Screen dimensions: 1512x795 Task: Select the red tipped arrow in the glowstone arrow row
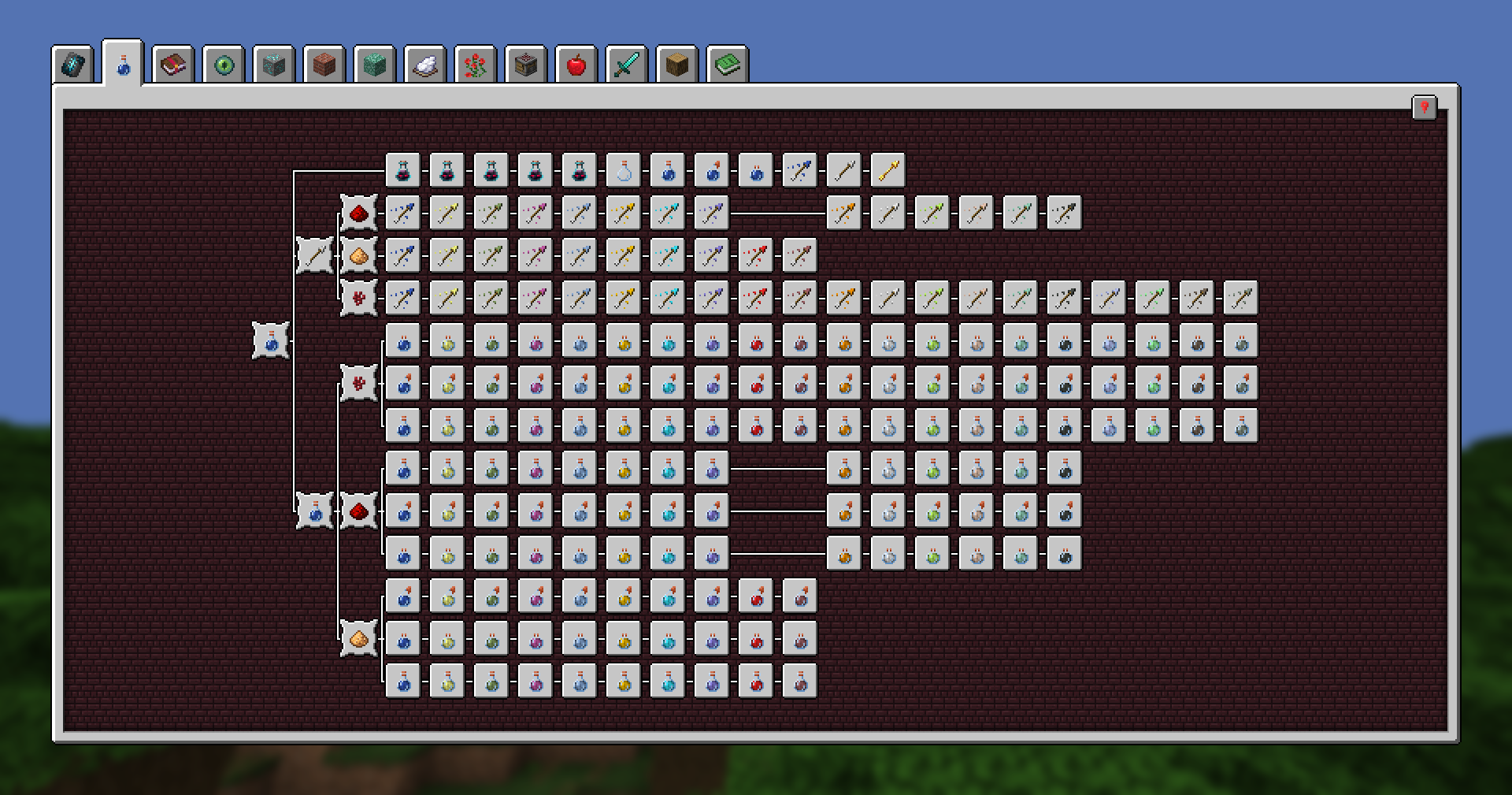tap(756, 256)
